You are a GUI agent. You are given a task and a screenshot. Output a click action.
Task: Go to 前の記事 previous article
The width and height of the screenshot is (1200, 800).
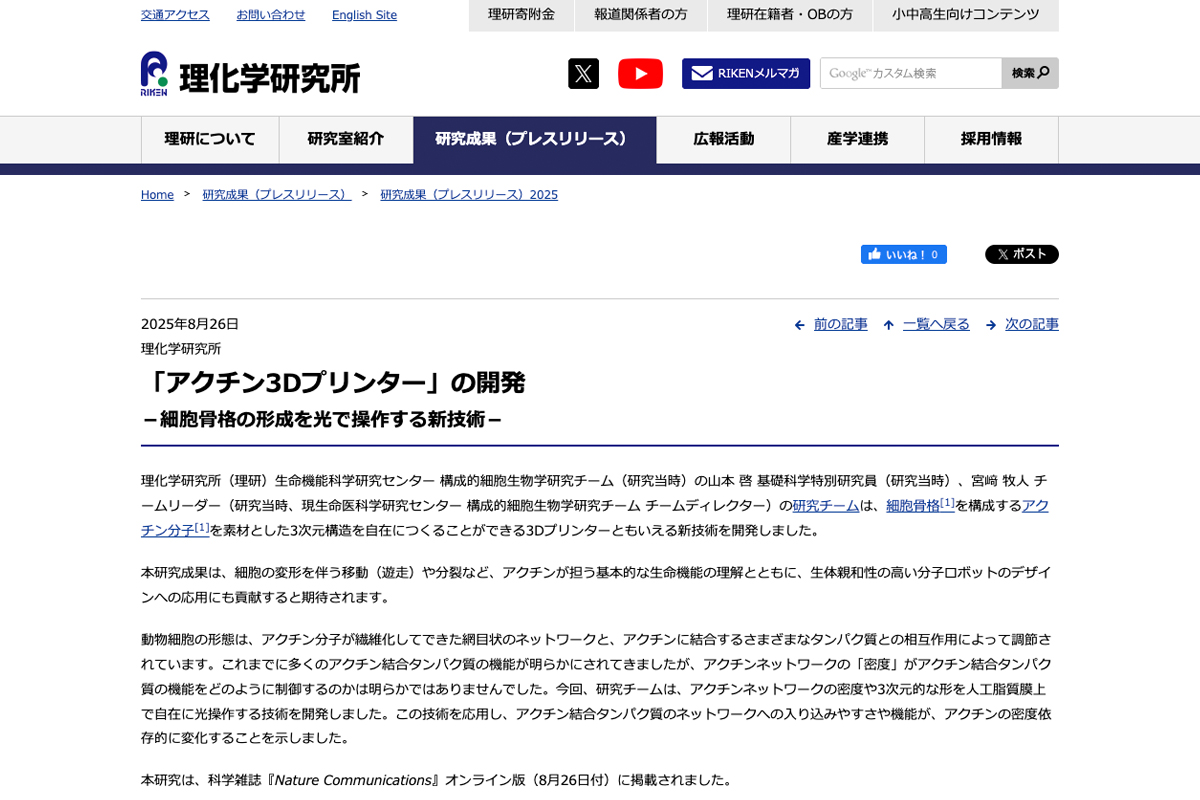pyautogui.click(x=840, y=324)
